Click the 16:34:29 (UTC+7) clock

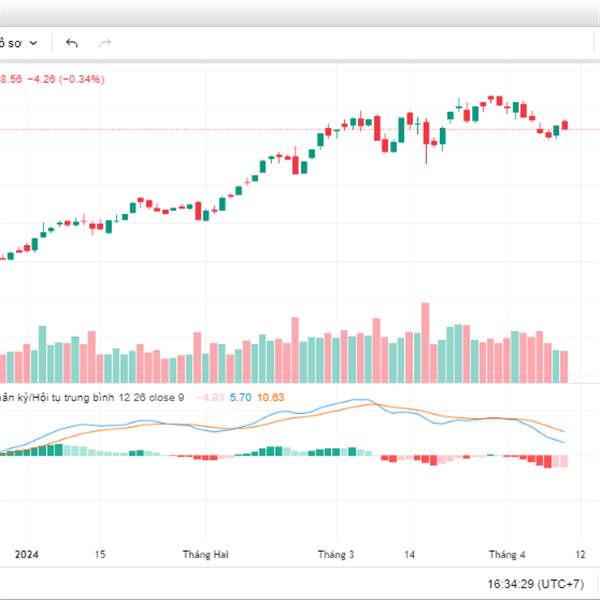(x=536, y=584)
